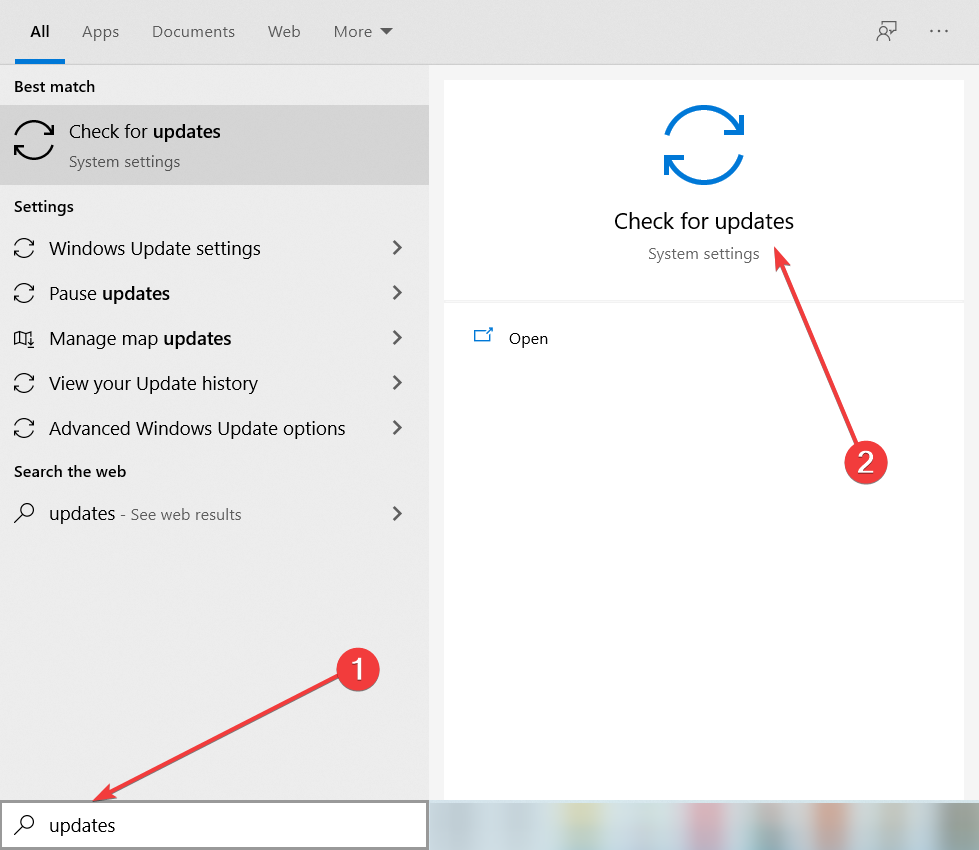This screenshot has height=850, width=979.
Task: Open Advanced Windows Update options result
Action: [214, 428]
